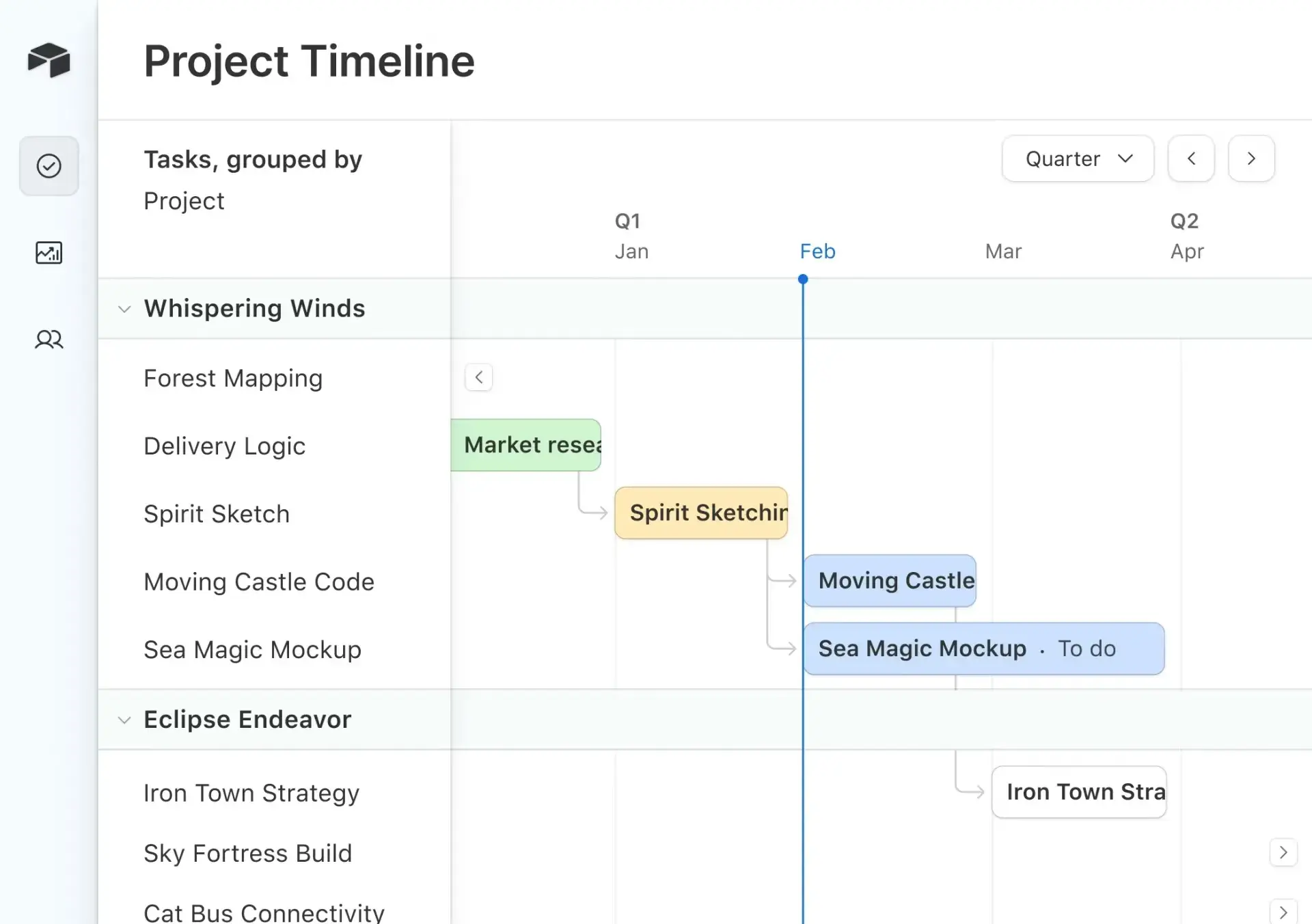Open the Reports chart icon in sidebar
The image size is (1312, 924).
[x=49, y=252]
